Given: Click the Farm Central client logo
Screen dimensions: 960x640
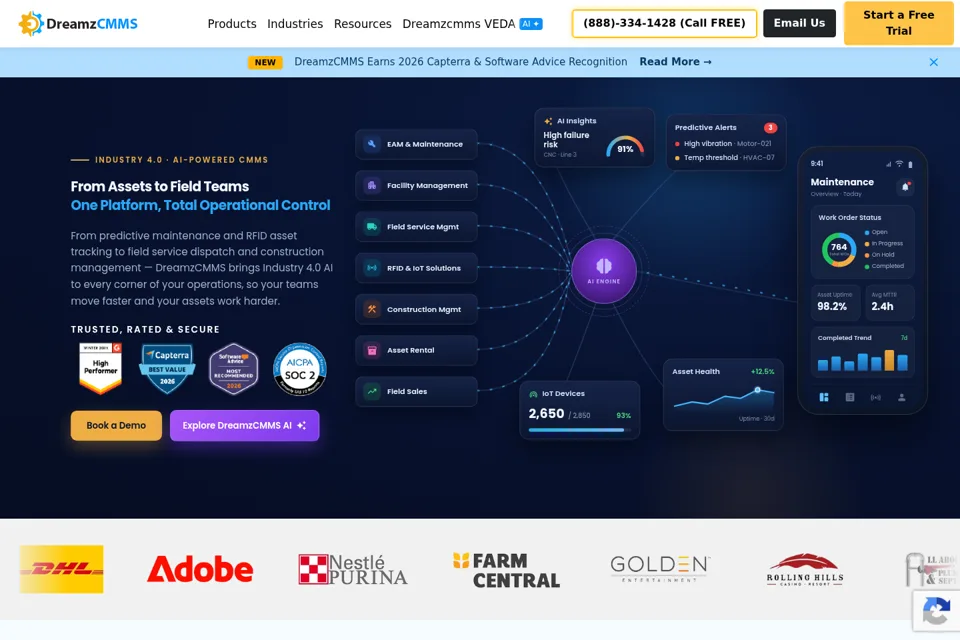Looking at the screenshot, I should coord(506,570).
